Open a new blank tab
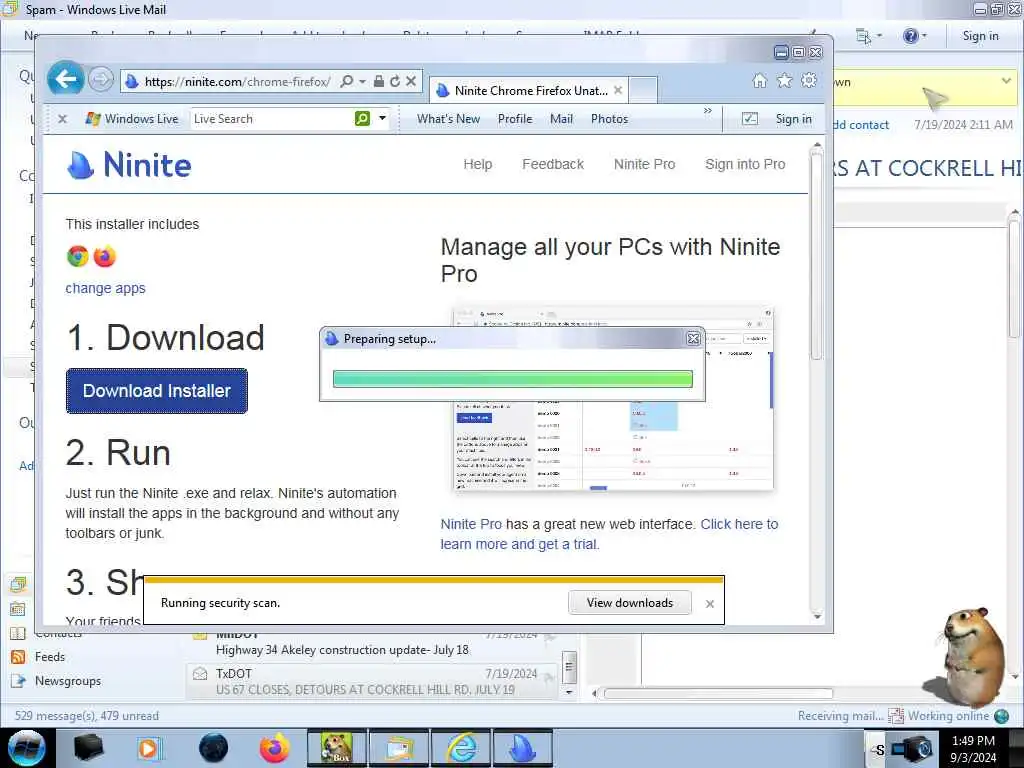 click(643, 90)
